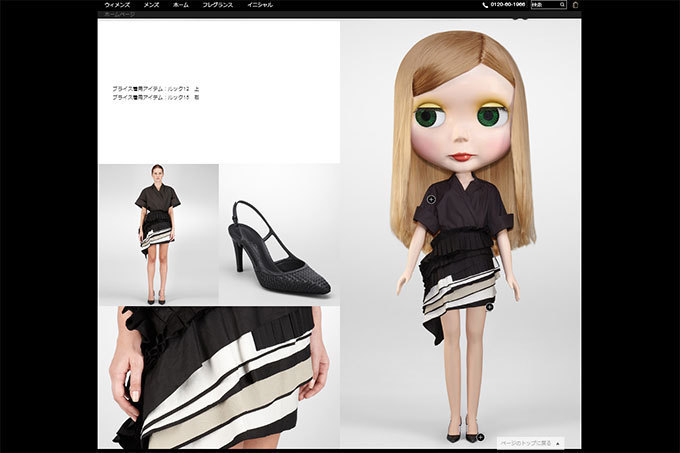Viewport: 680px width, 453px height.
Task: Click plus hotspot on doll's skirt hem
Action: point(490,307)
